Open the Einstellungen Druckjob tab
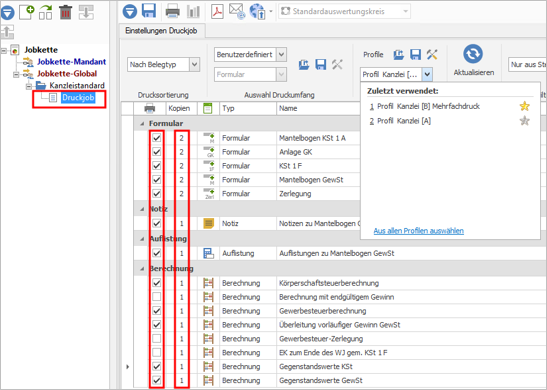Image resolution: width=547 pixels, height=390 pixels. click(x=162, y=31)
